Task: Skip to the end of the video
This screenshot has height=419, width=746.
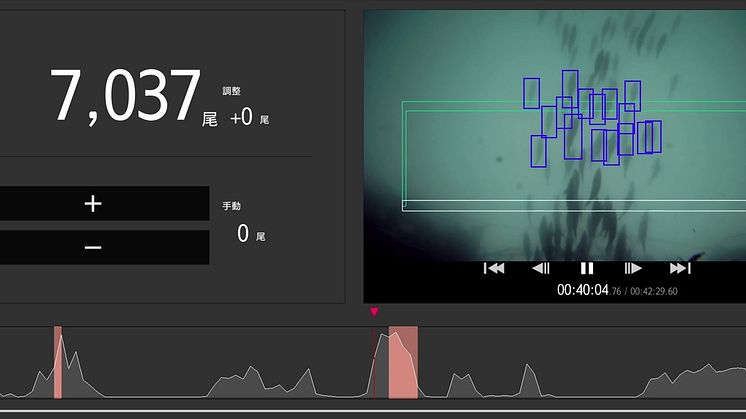Action: (680, 268)
